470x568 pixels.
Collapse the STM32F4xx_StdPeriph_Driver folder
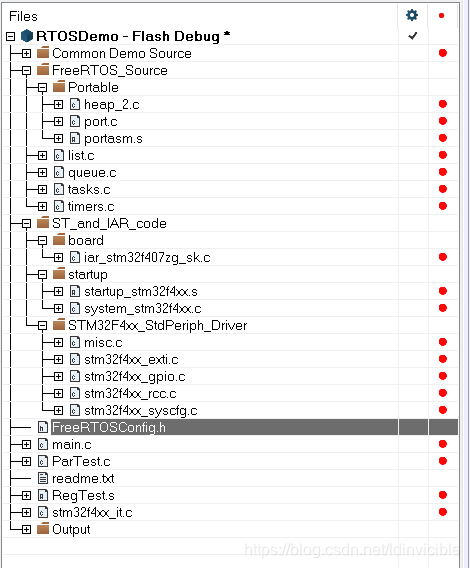click(42, 326)
